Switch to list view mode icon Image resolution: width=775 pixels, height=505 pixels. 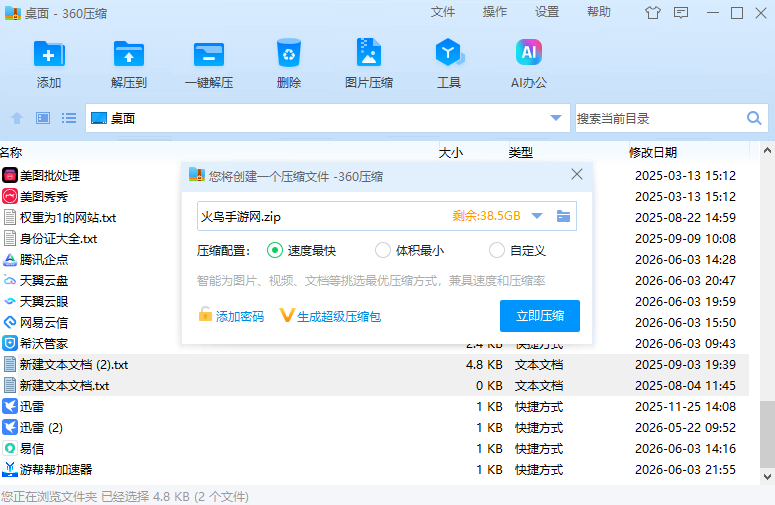(x=69, y=118)
